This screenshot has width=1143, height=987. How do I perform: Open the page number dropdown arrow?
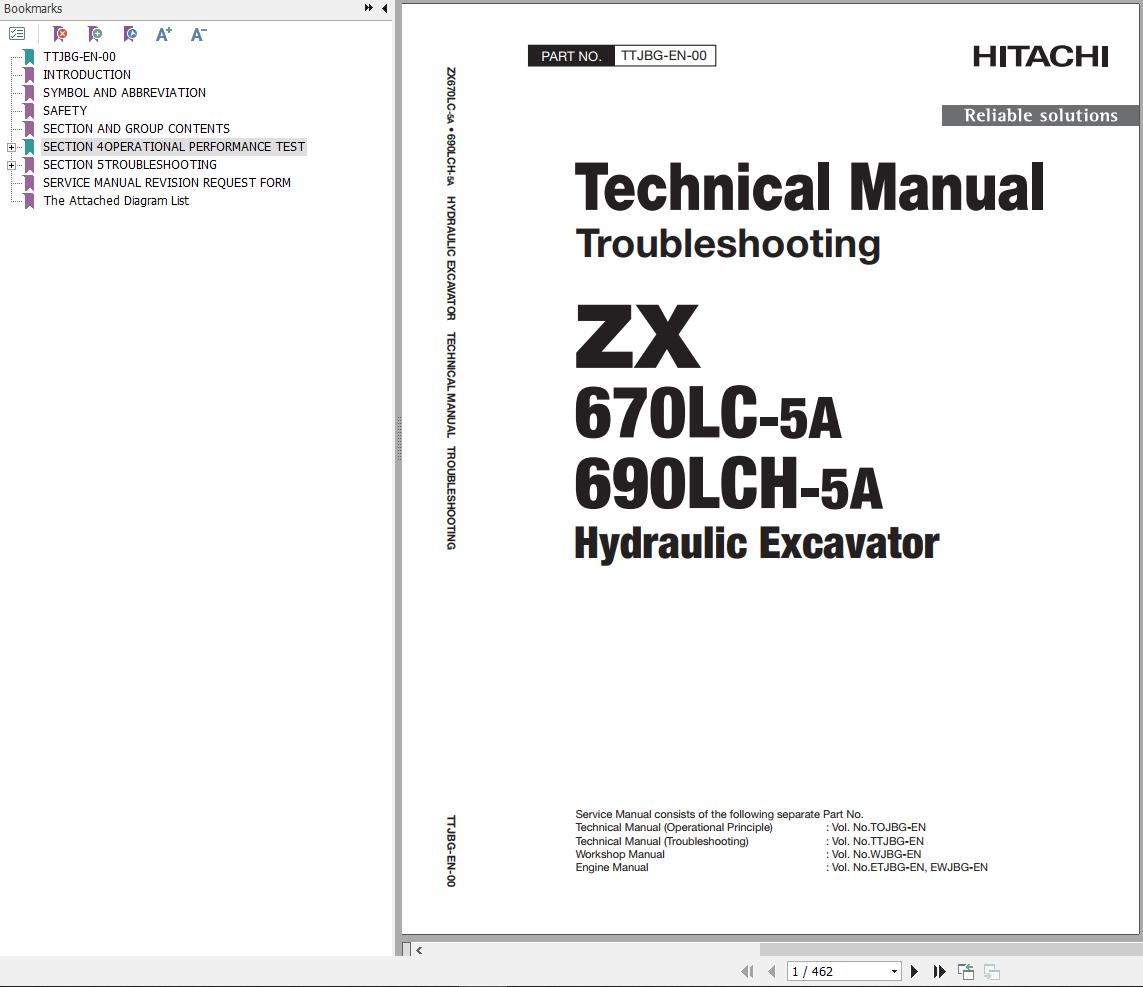coord(894,972)
